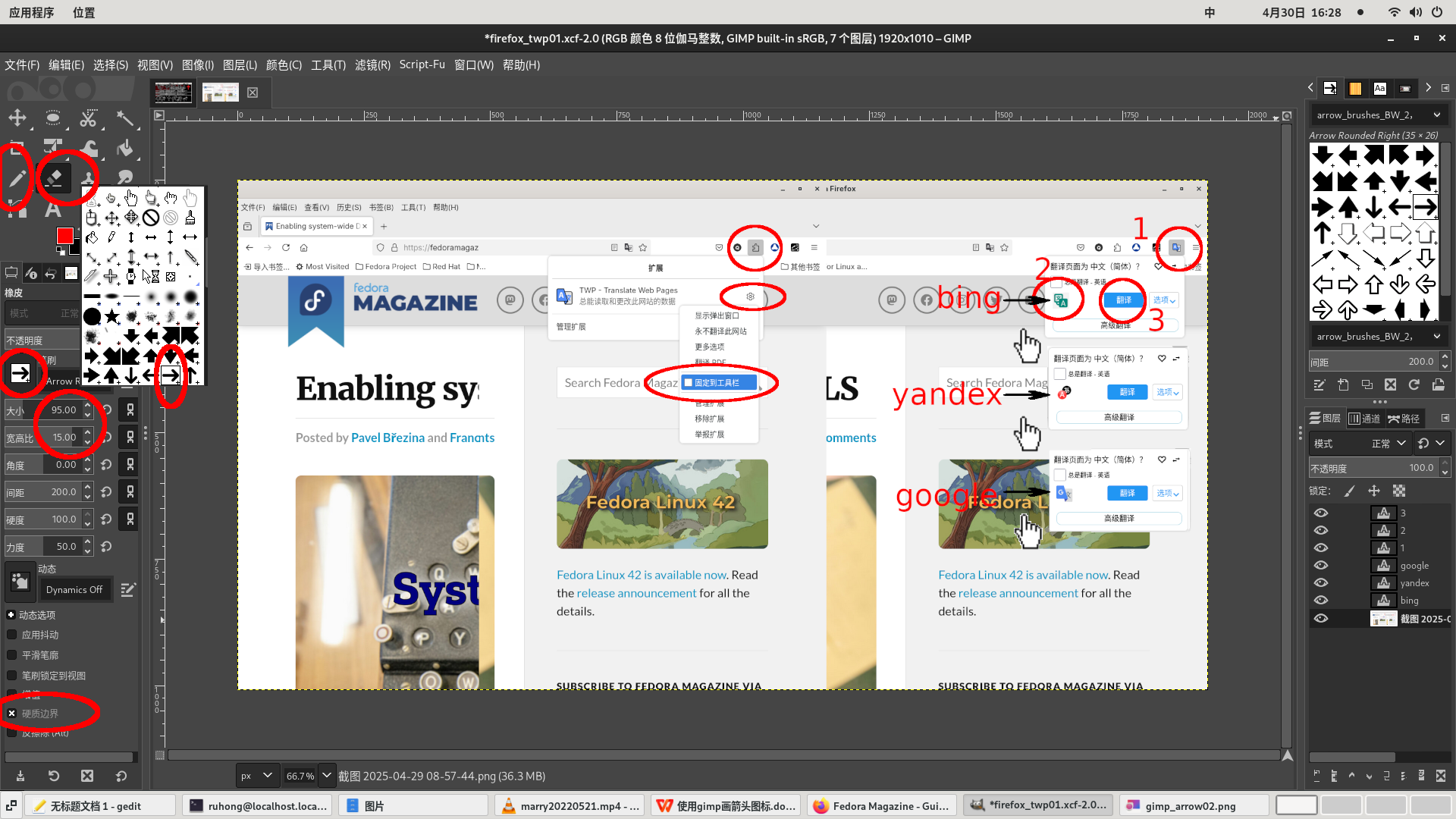Lock pixels with the paintbrush lock icon
The width and height of the screenshot is (1456, 819).
tap(1349, 491)
